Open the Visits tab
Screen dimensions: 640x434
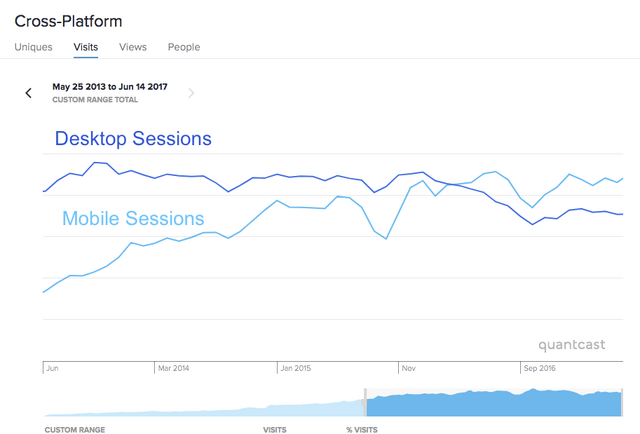click(x=86, y=47)
